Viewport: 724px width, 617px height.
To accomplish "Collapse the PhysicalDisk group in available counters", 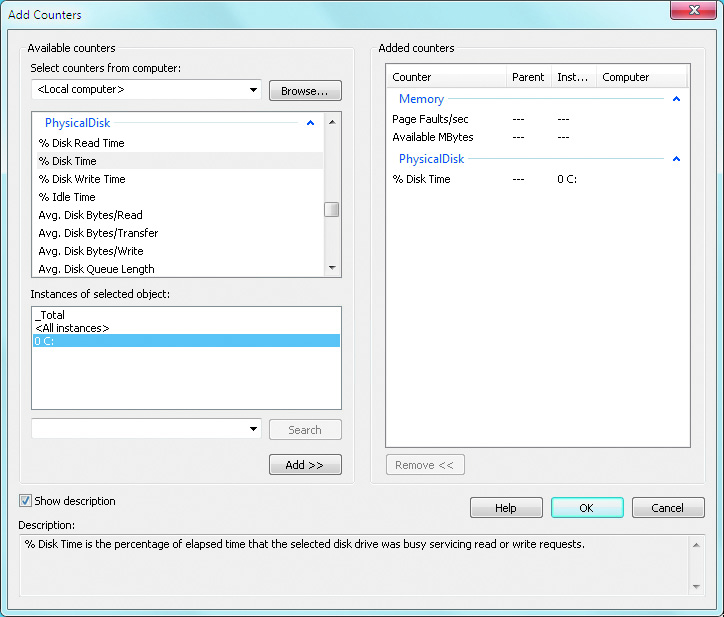I will [x=310, y=123].
